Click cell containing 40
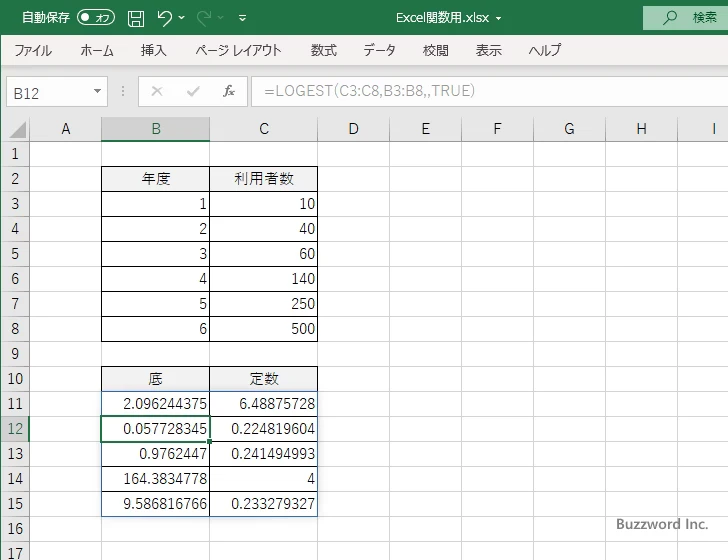 [x=264, y=229]
